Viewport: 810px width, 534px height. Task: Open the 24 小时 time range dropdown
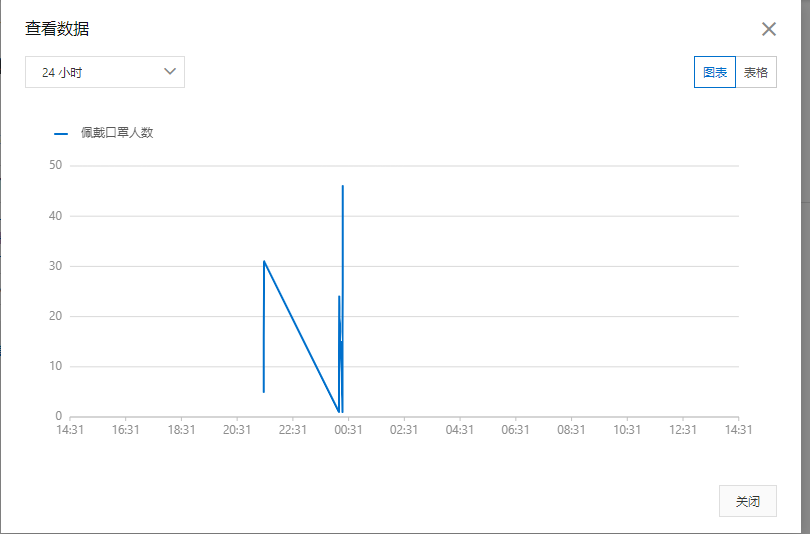[x=105, y=72]
